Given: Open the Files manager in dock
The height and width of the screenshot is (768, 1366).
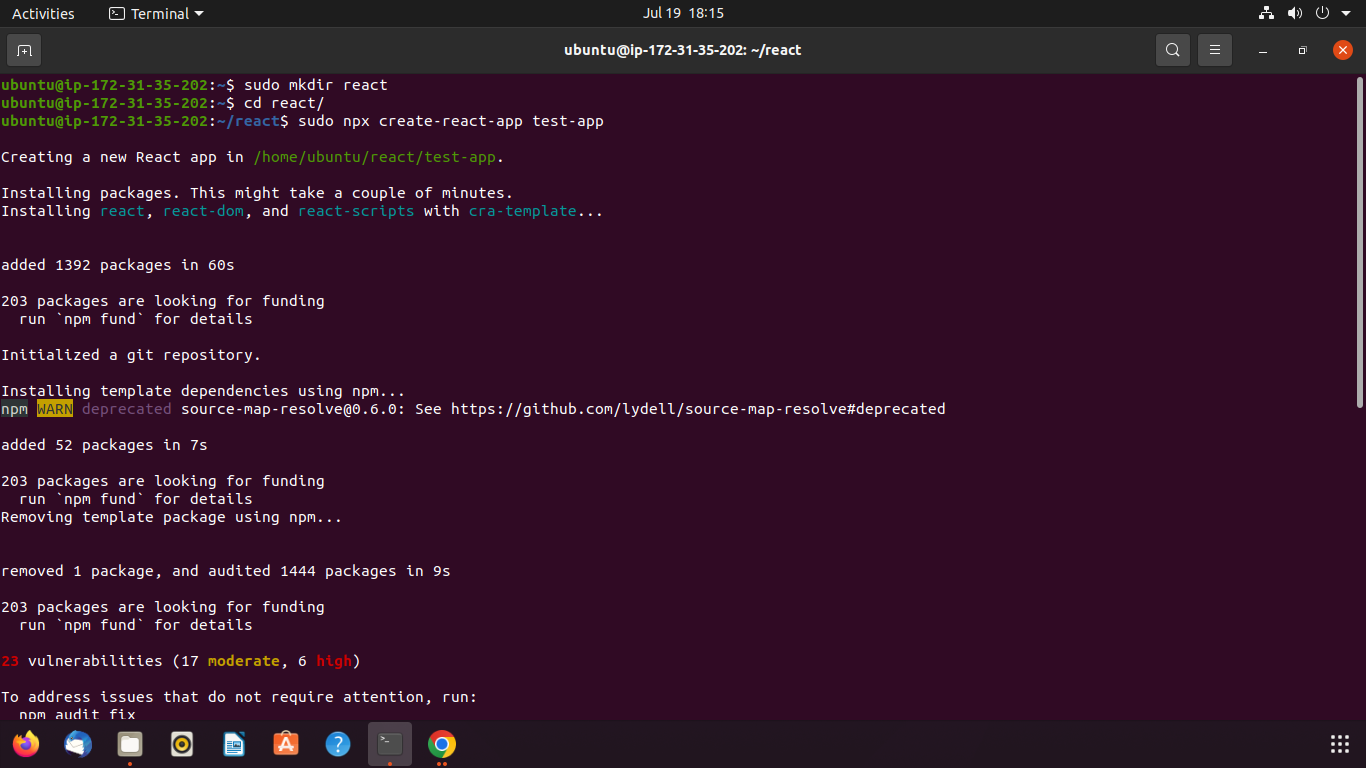Looking at the screenshot, I should tap(130, 744).
